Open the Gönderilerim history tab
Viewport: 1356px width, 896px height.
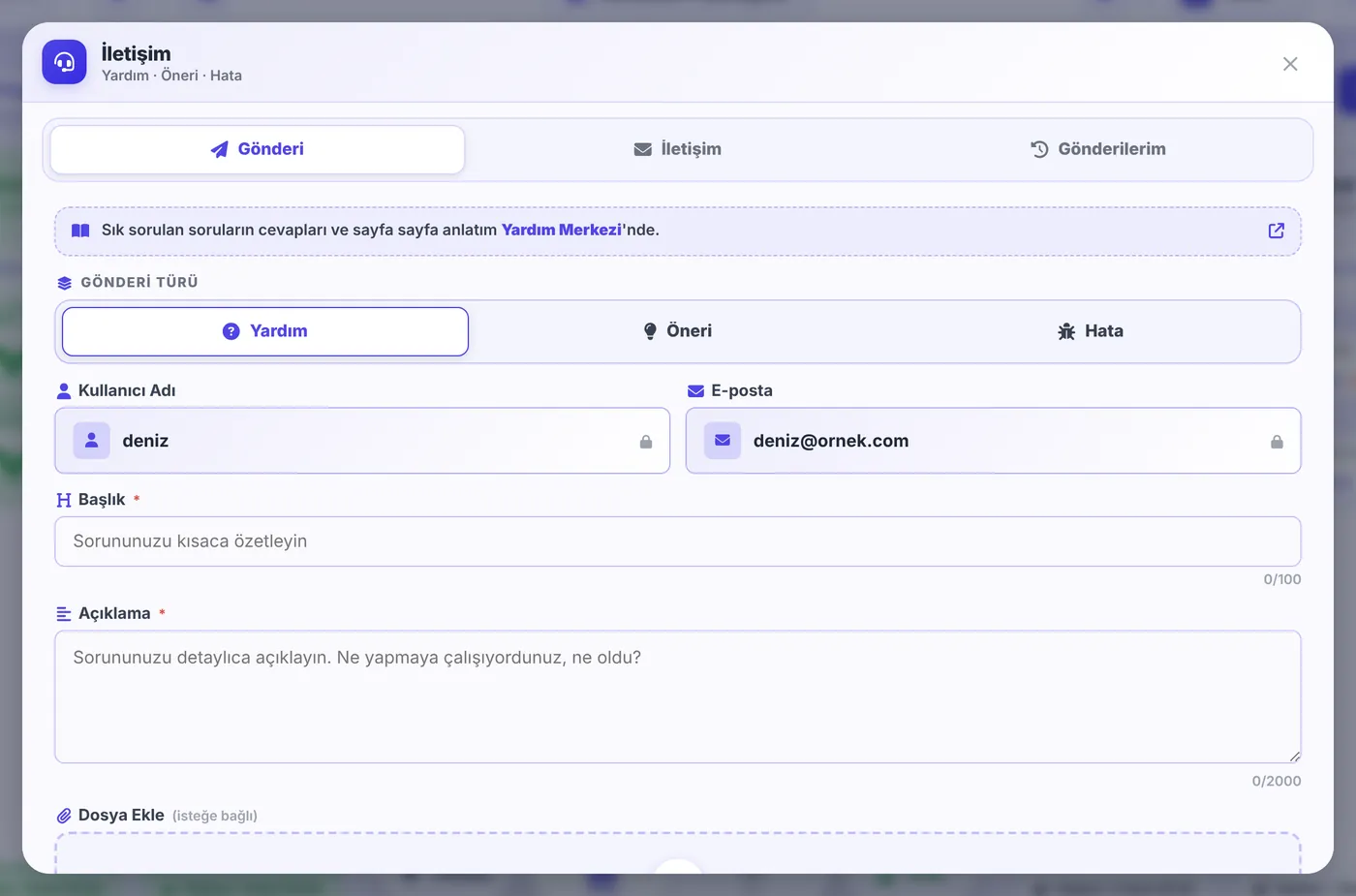1098,149
